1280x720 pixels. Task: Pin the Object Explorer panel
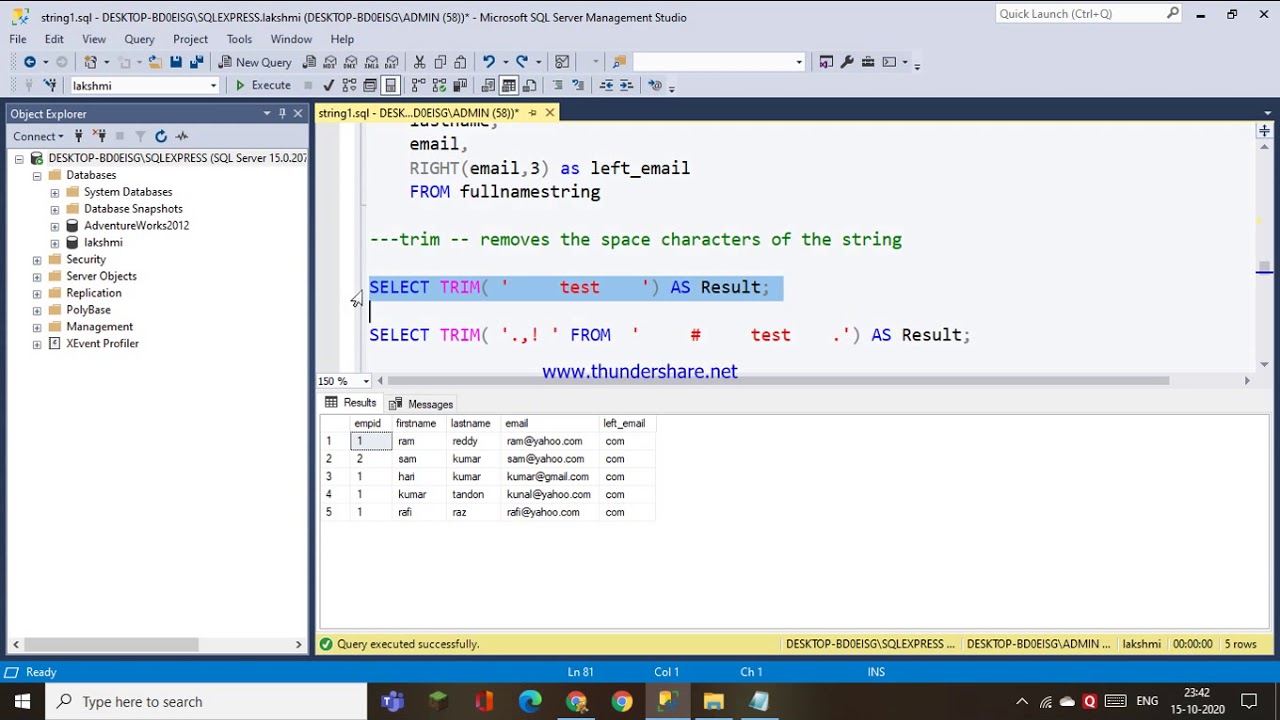[282, 113]
